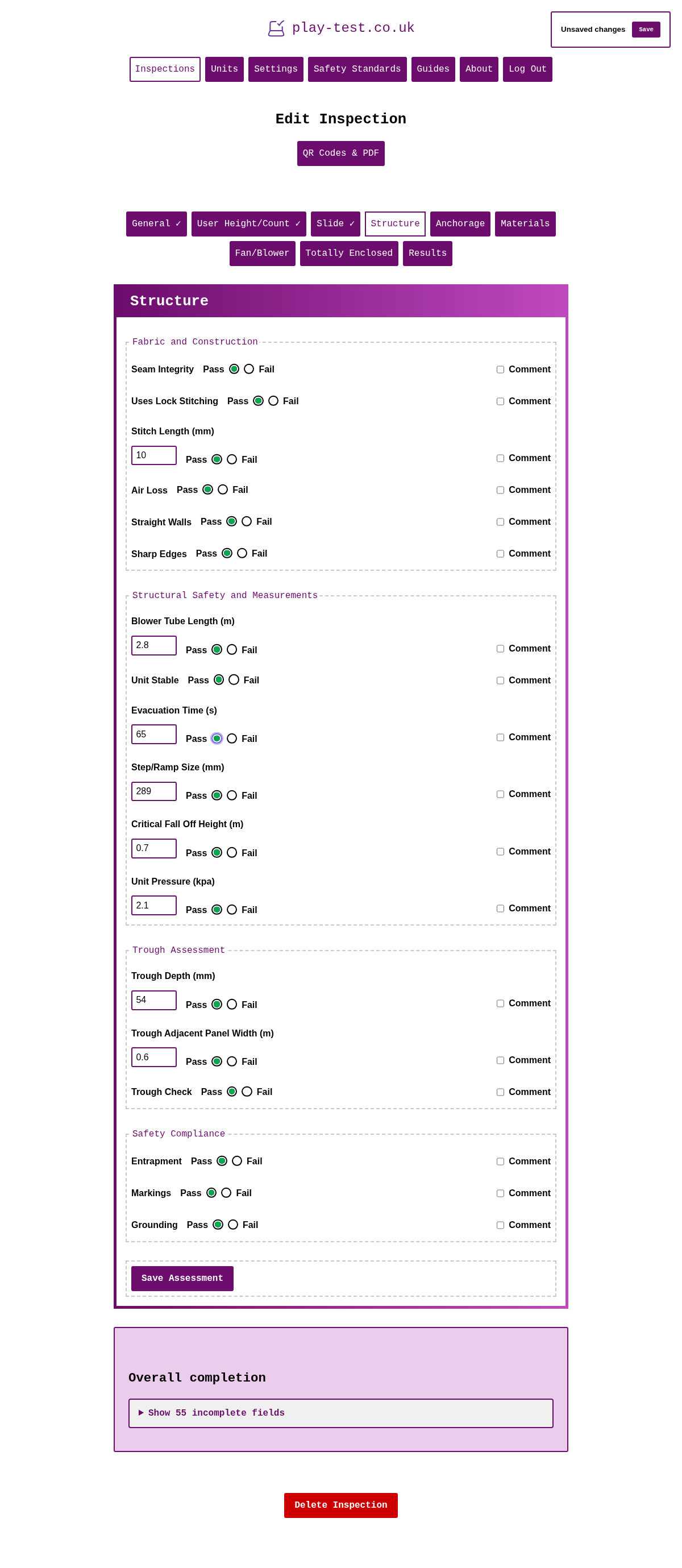Open the Safety Standards page
Viewport: 682px width, 1568px height.
(356, 69)
